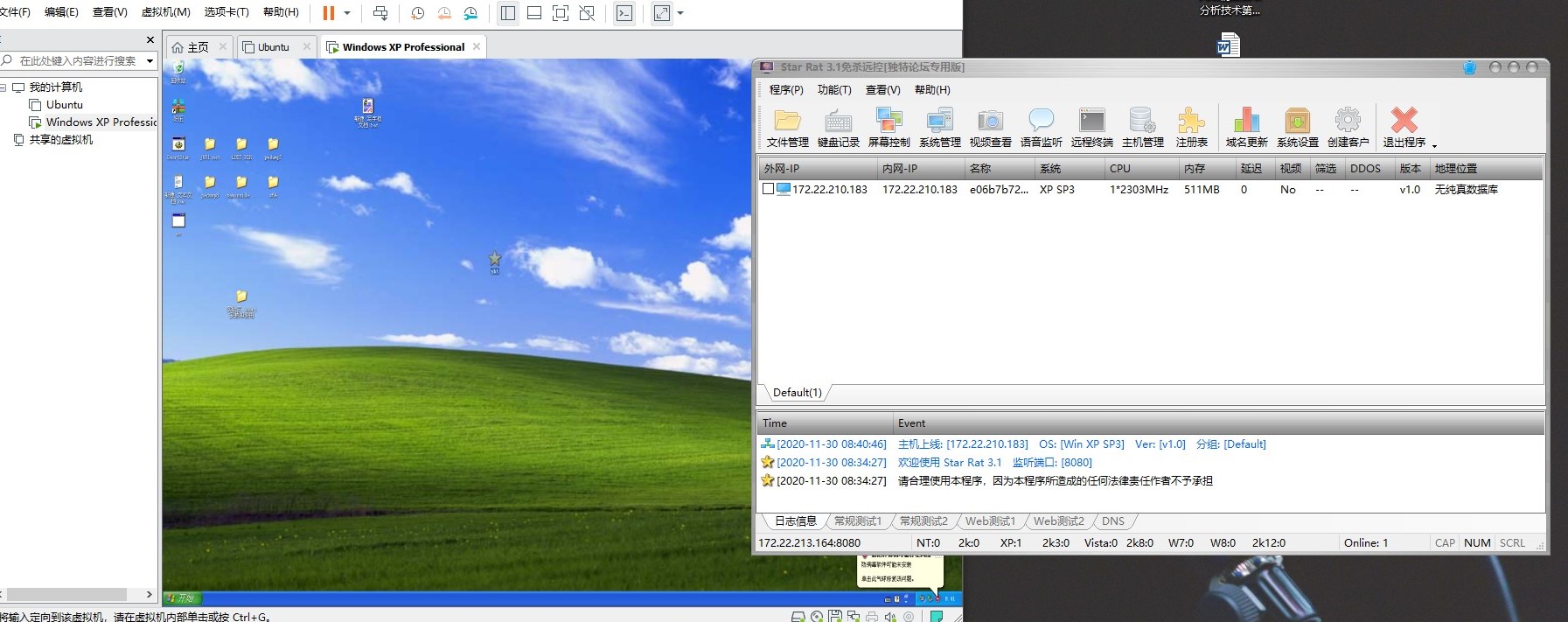Click the XP Start button in the VM
This screenshot has width=1568, height=622.
183,598
